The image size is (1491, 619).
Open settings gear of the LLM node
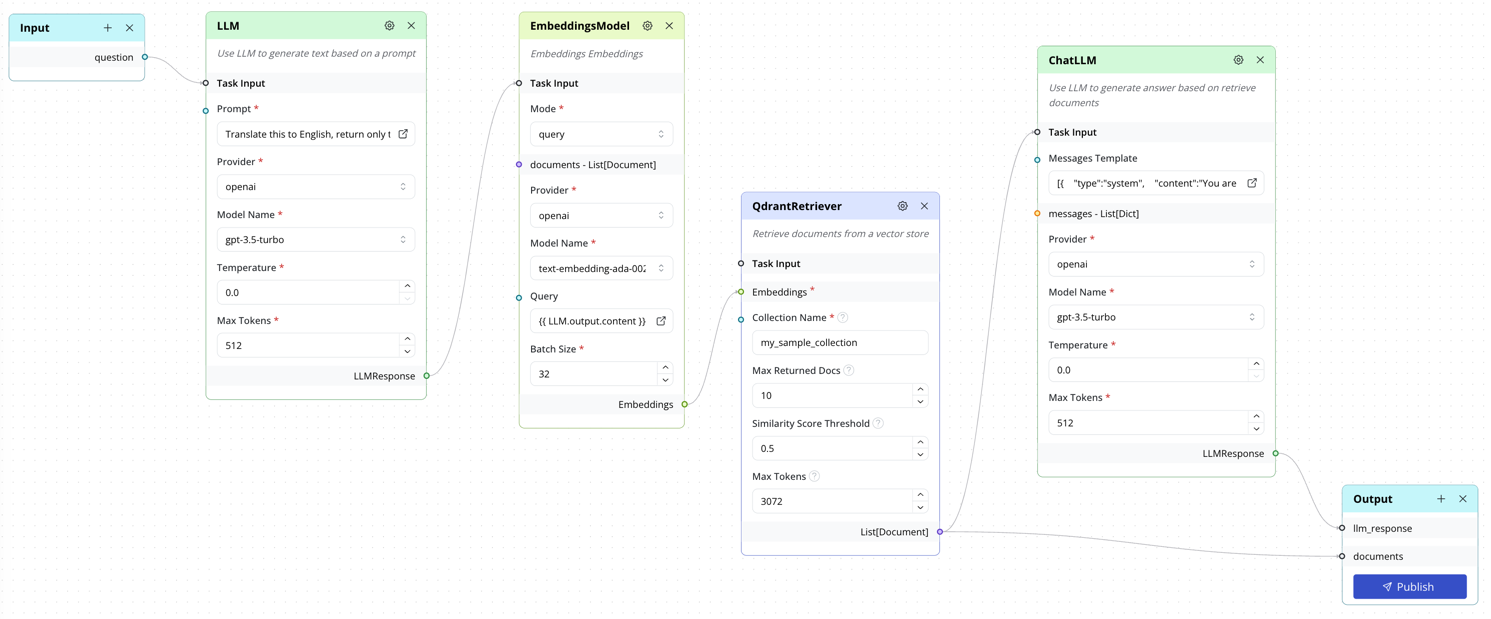(389, 26)
